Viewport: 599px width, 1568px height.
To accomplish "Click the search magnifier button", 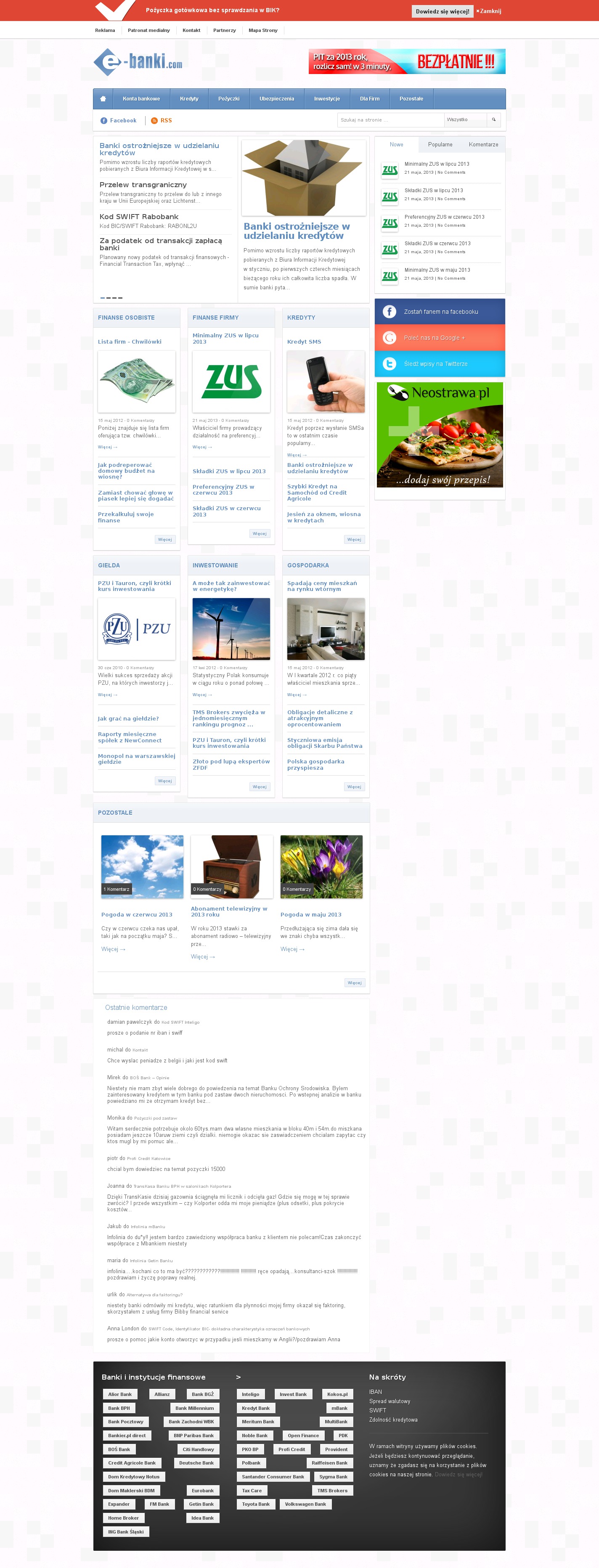I will click(494, 120).
